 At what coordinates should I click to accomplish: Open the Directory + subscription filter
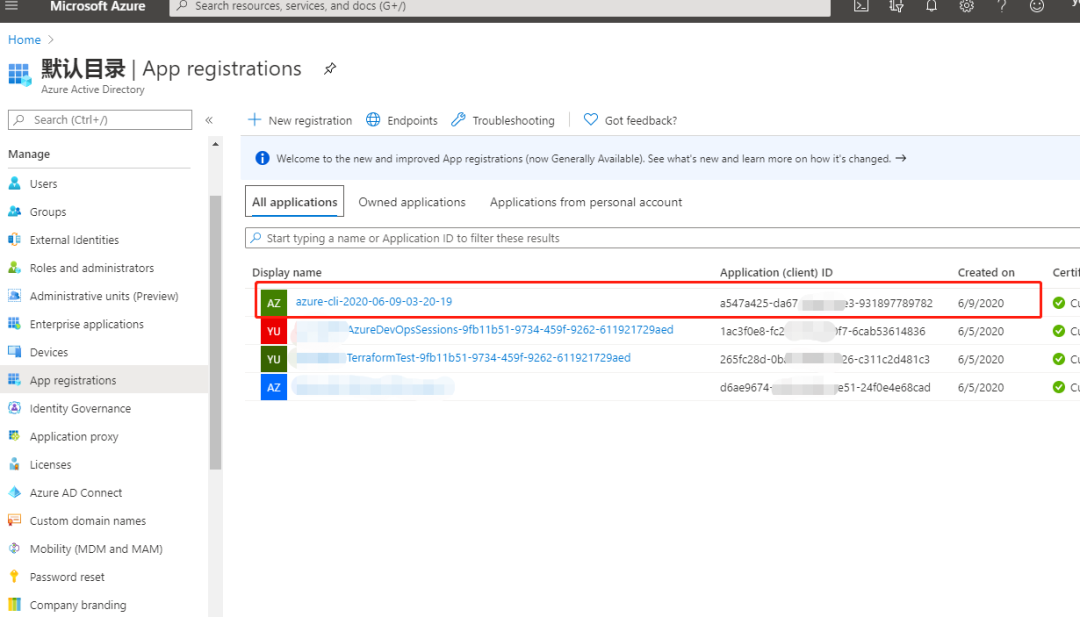coord(896,6)
